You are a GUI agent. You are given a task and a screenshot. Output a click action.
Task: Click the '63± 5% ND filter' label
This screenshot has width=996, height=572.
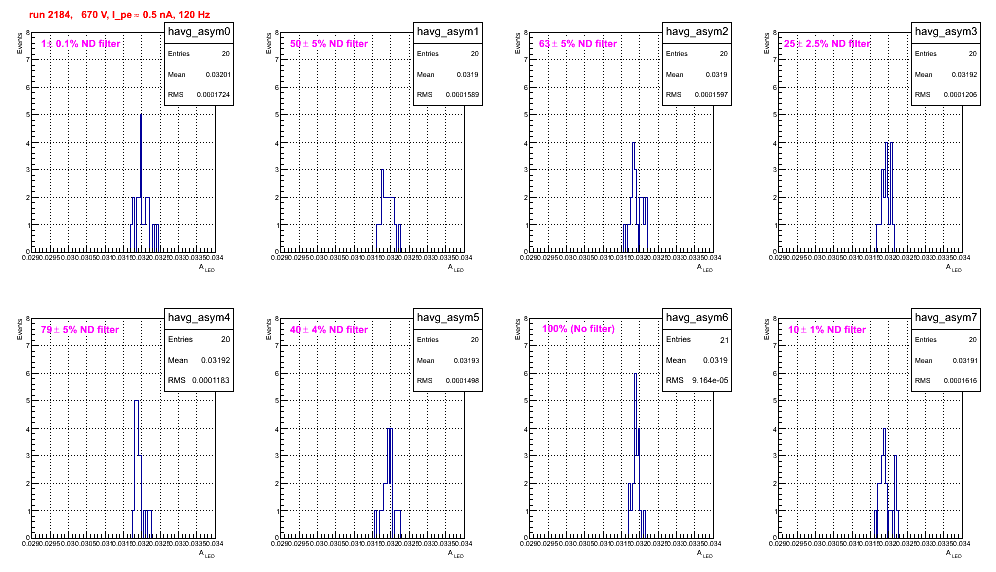pos(578,44)
